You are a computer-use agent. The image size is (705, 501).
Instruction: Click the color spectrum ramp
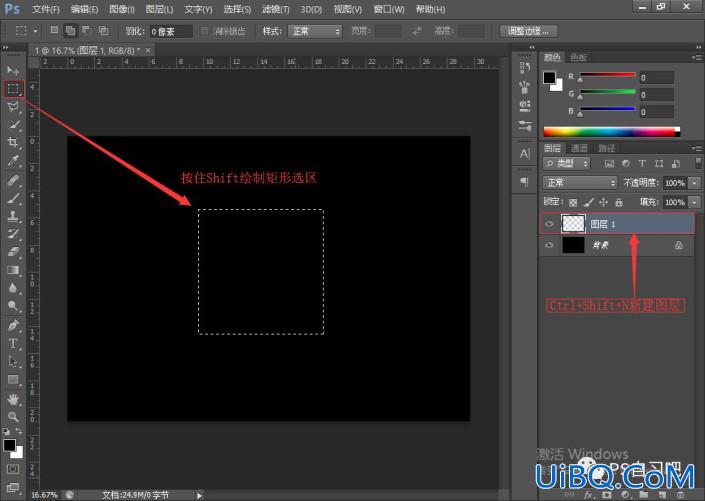click(x=611, y=131)
